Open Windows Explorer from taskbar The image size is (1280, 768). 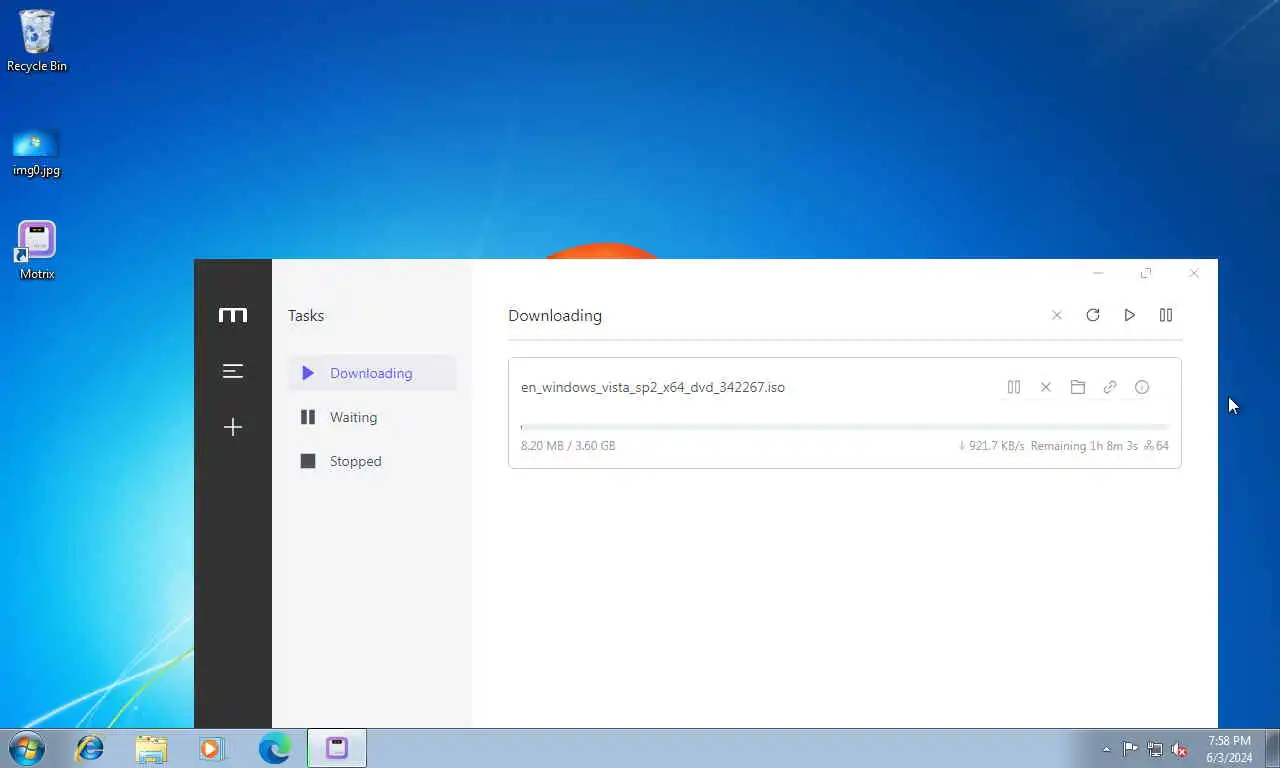151,748
